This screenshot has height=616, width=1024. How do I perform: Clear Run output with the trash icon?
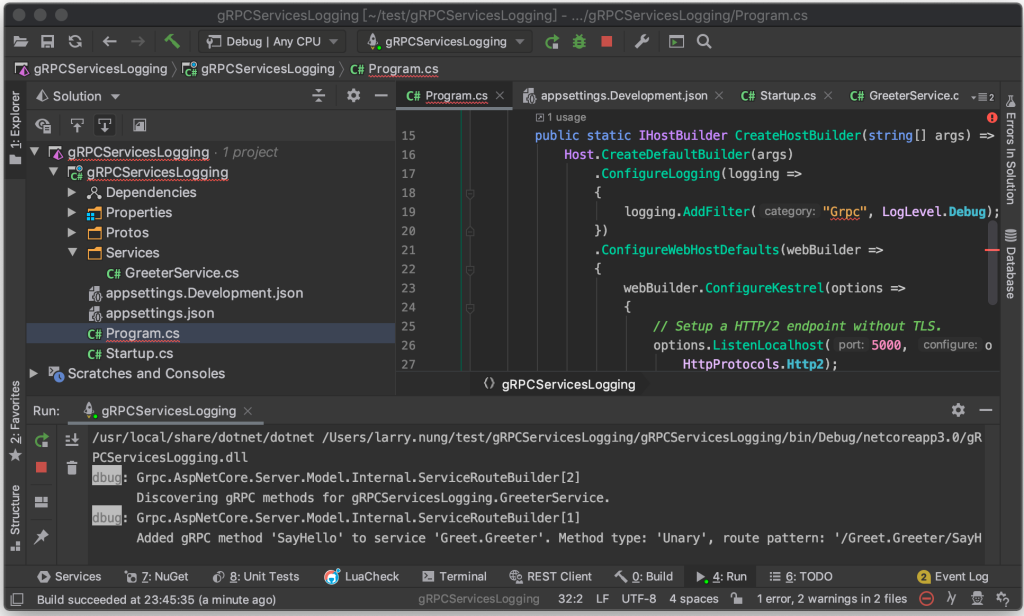click(x=72, y=468)
